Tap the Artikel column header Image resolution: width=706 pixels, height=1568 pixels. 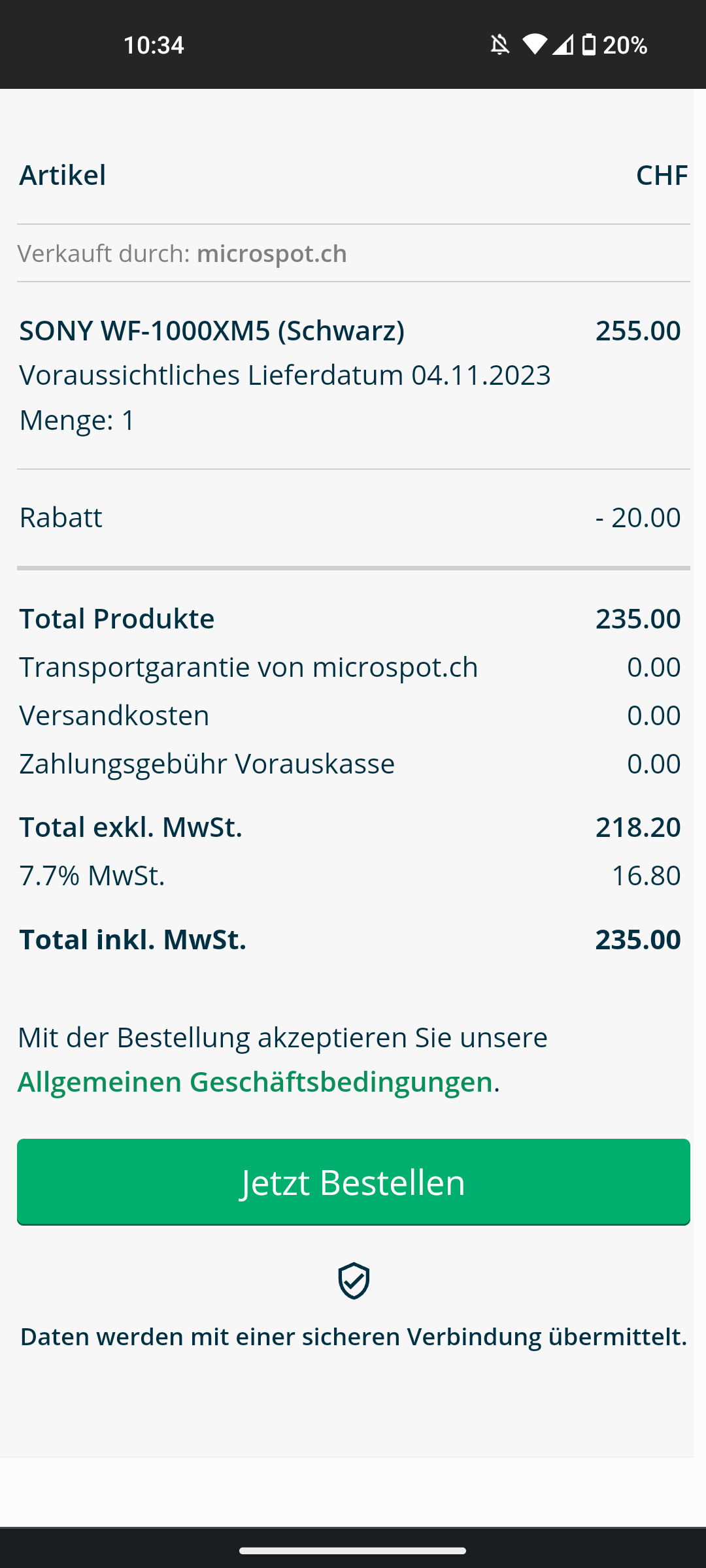(63, 175)
